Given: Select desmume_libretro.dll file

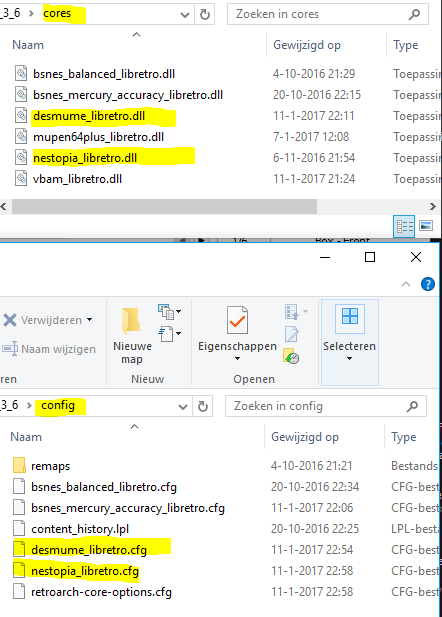Looking at the screenshot, I should (89, 116).
